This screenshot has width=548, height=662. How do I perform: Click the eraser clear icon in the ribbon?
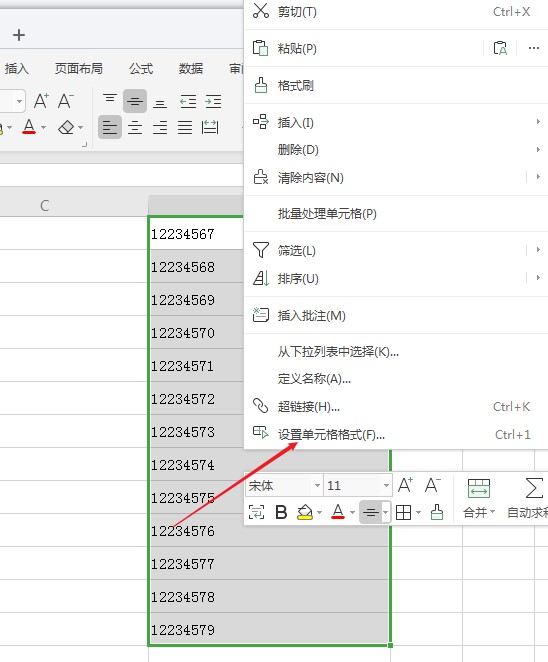click(x=66, y=127)
